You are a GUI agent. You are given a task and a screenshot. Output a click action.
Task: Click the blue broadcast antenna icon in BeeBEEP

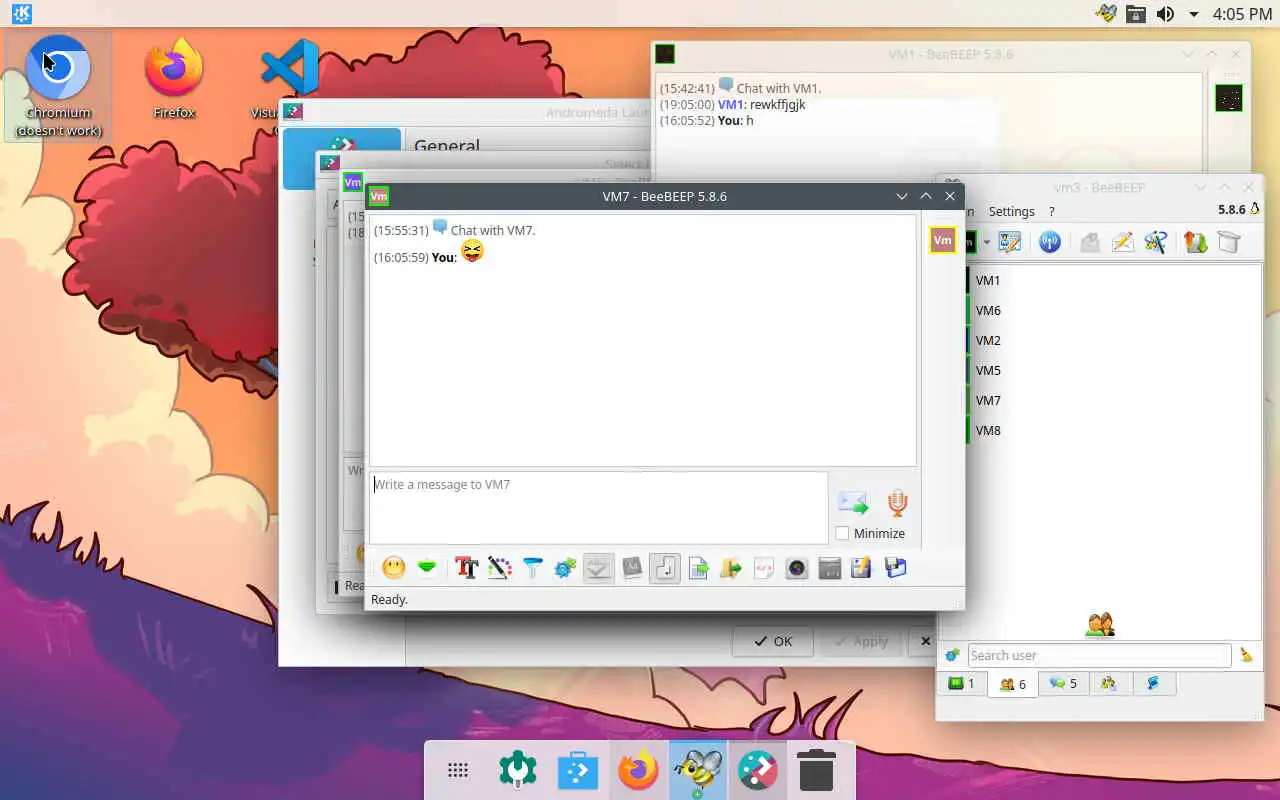1049,242
